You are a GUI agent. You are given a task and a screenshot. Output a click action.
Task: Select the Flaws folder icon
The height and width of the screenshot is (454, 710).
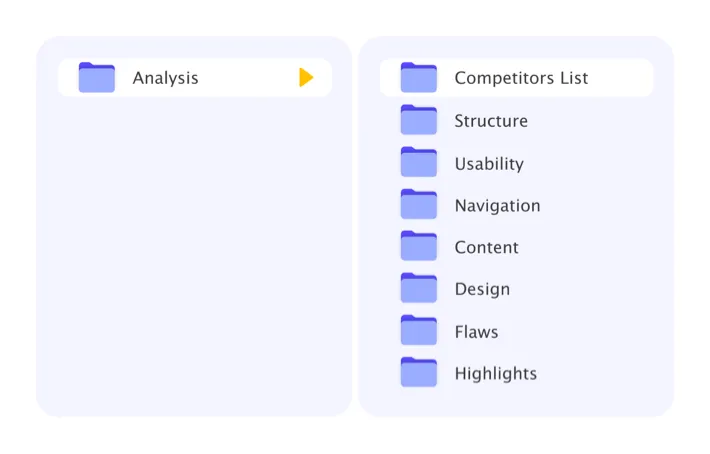click(419, 331)
